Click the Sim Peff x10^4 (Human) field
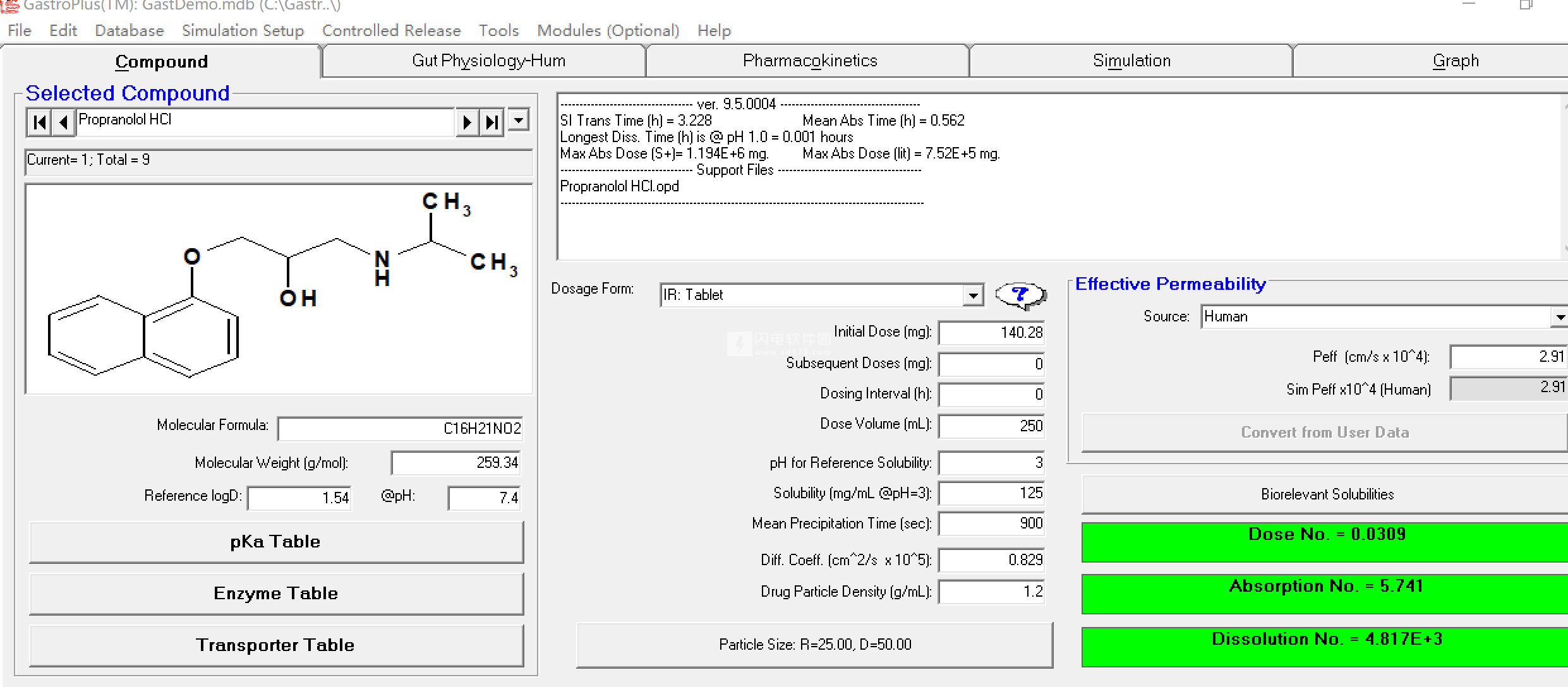 1509,388
